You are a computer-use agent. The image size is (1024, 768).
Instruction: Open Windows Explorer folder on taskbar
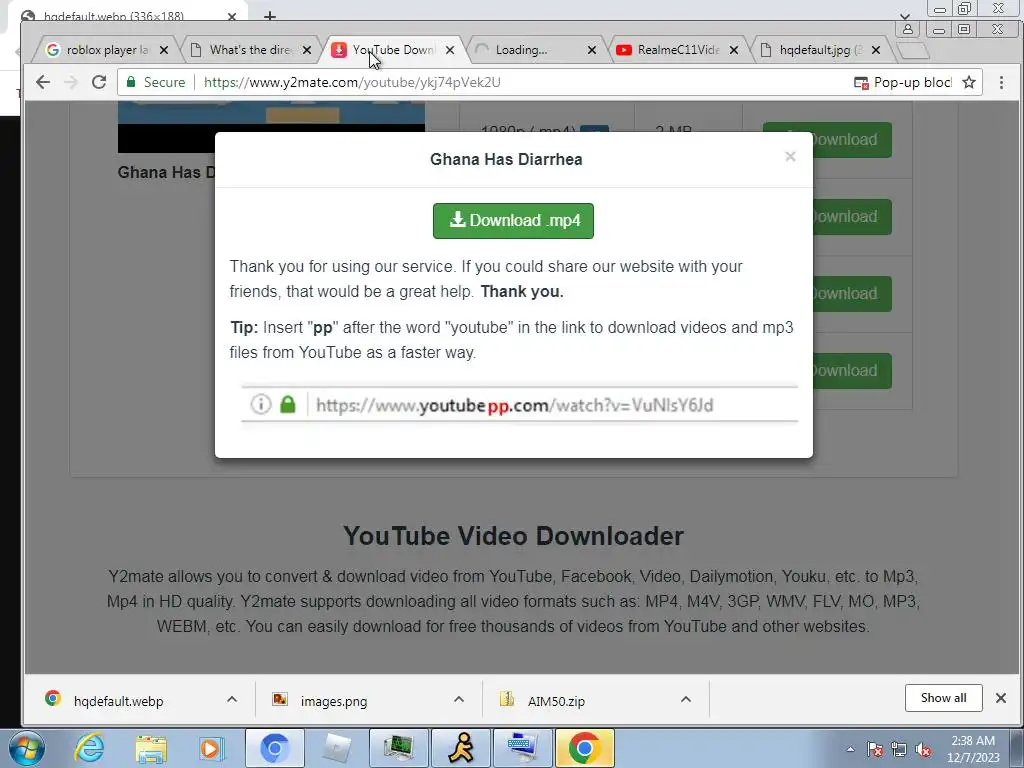[x=151, y=748]
